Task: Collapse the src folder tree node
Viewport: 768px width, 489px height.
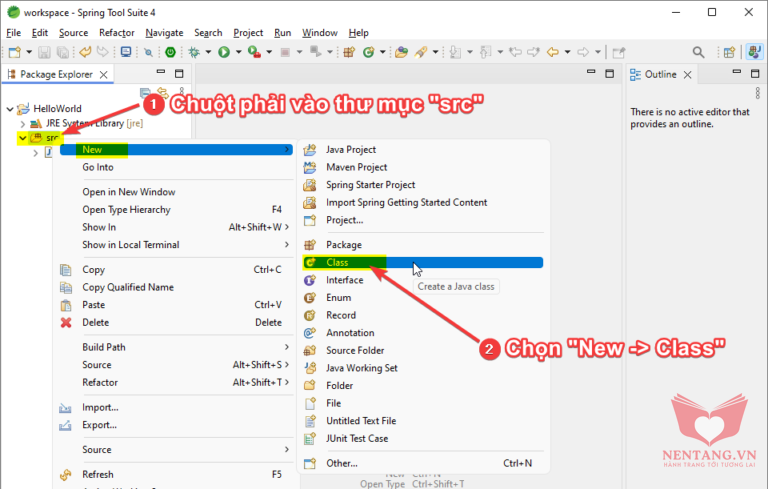Action: point(23,137)
